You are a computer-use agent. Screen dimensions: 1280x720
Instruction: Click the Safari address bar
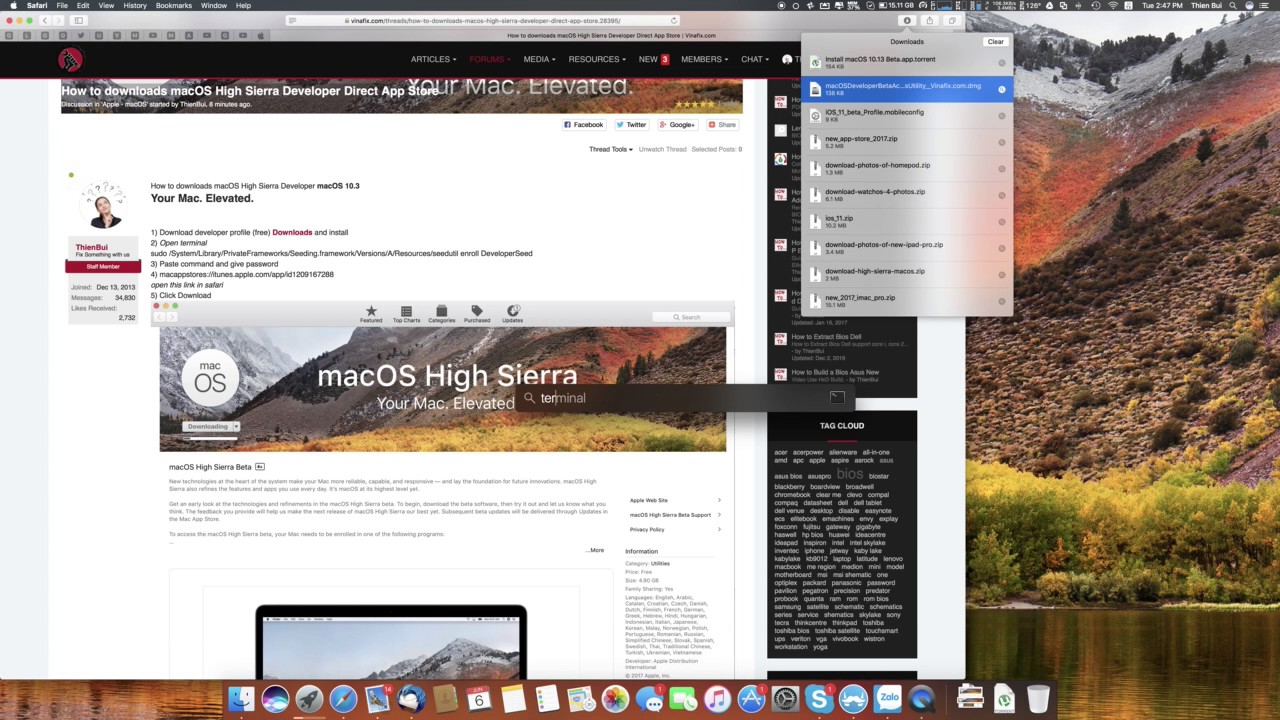pos(483,20)
